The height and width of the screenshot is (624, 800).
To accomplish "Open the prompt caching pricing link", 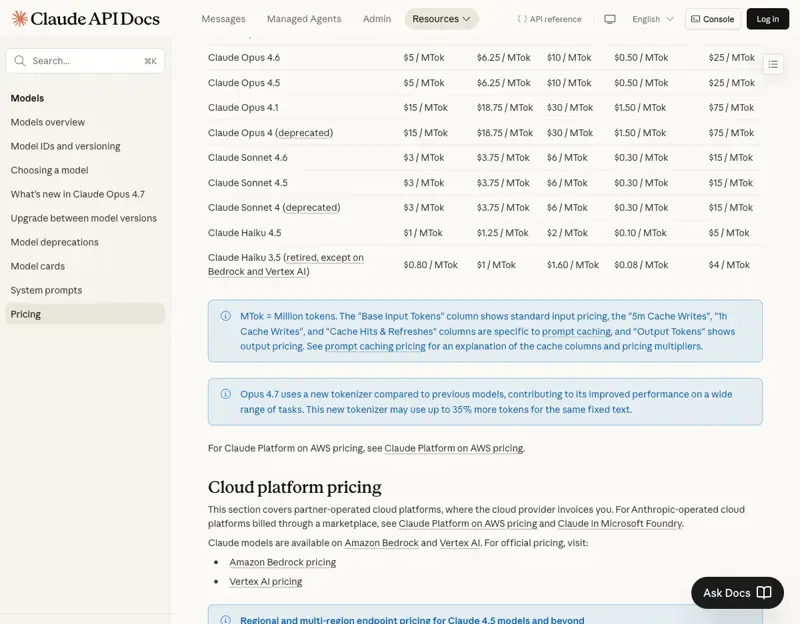I will (375, 346).
